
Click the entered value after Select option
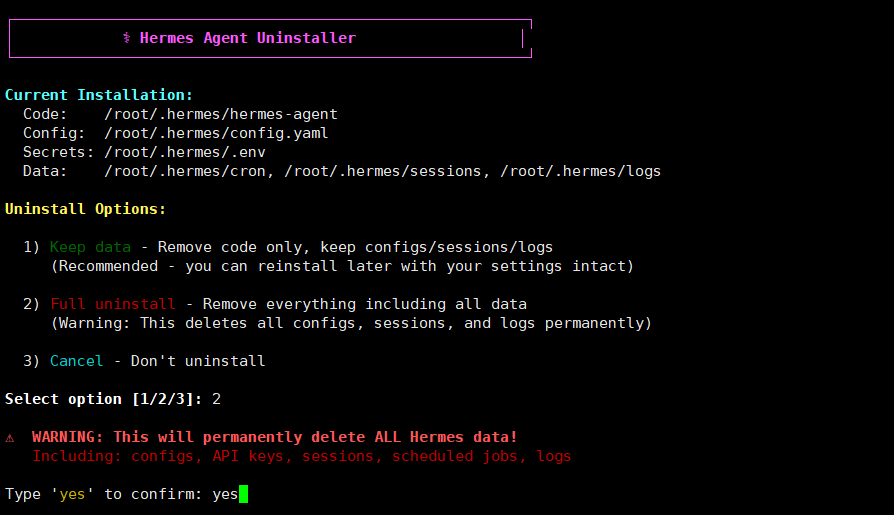(216, 399)
